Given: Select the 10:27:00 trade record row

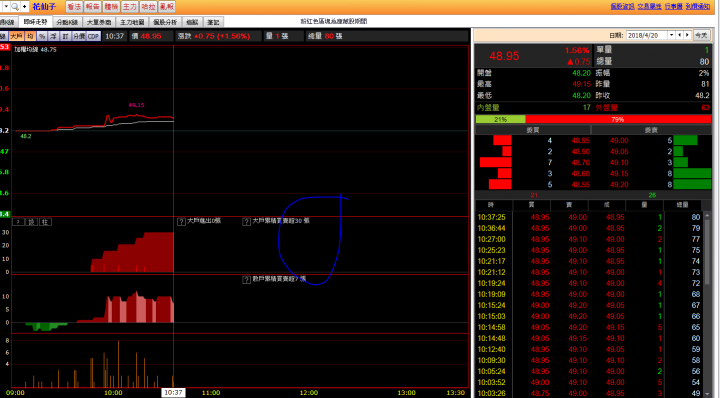Looking at the screenshot, I should [589, 239].
